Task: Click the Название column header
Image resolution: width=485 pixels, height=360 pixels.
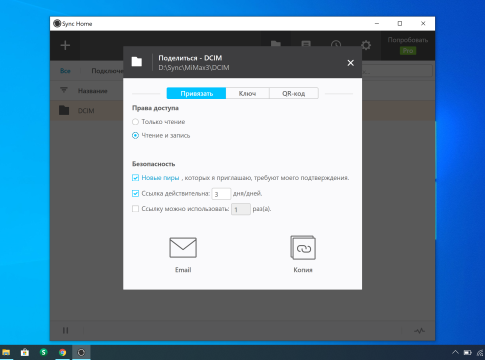Action: [93, 91]
